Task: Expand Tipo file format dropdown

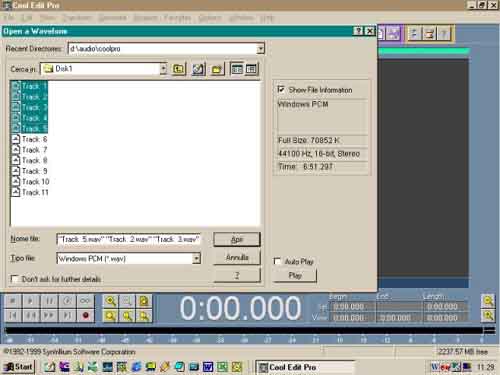Action: pyautogui.click(x=196, y=258)
